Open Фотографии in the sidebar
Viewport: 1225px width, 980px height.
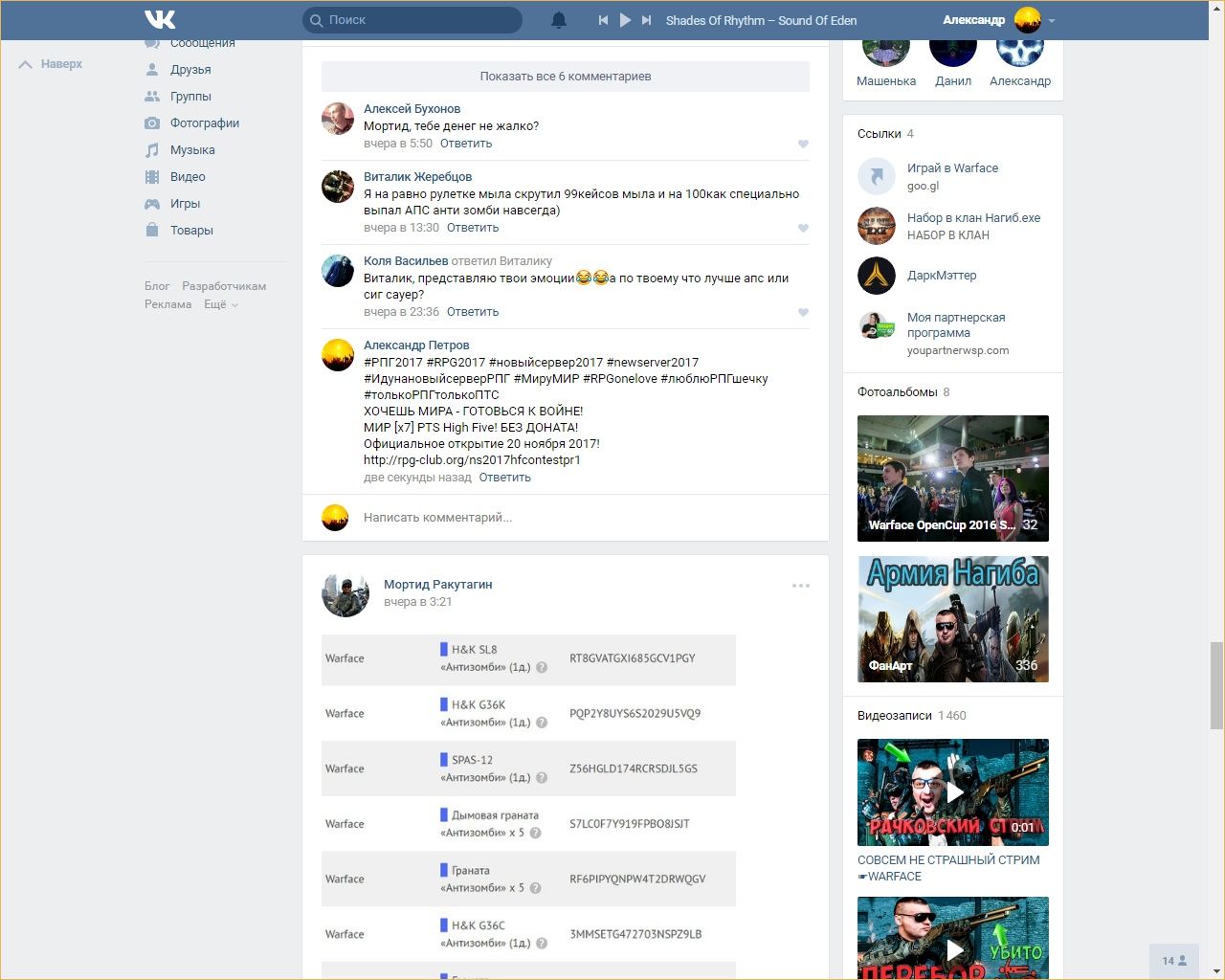coord(205,123)
